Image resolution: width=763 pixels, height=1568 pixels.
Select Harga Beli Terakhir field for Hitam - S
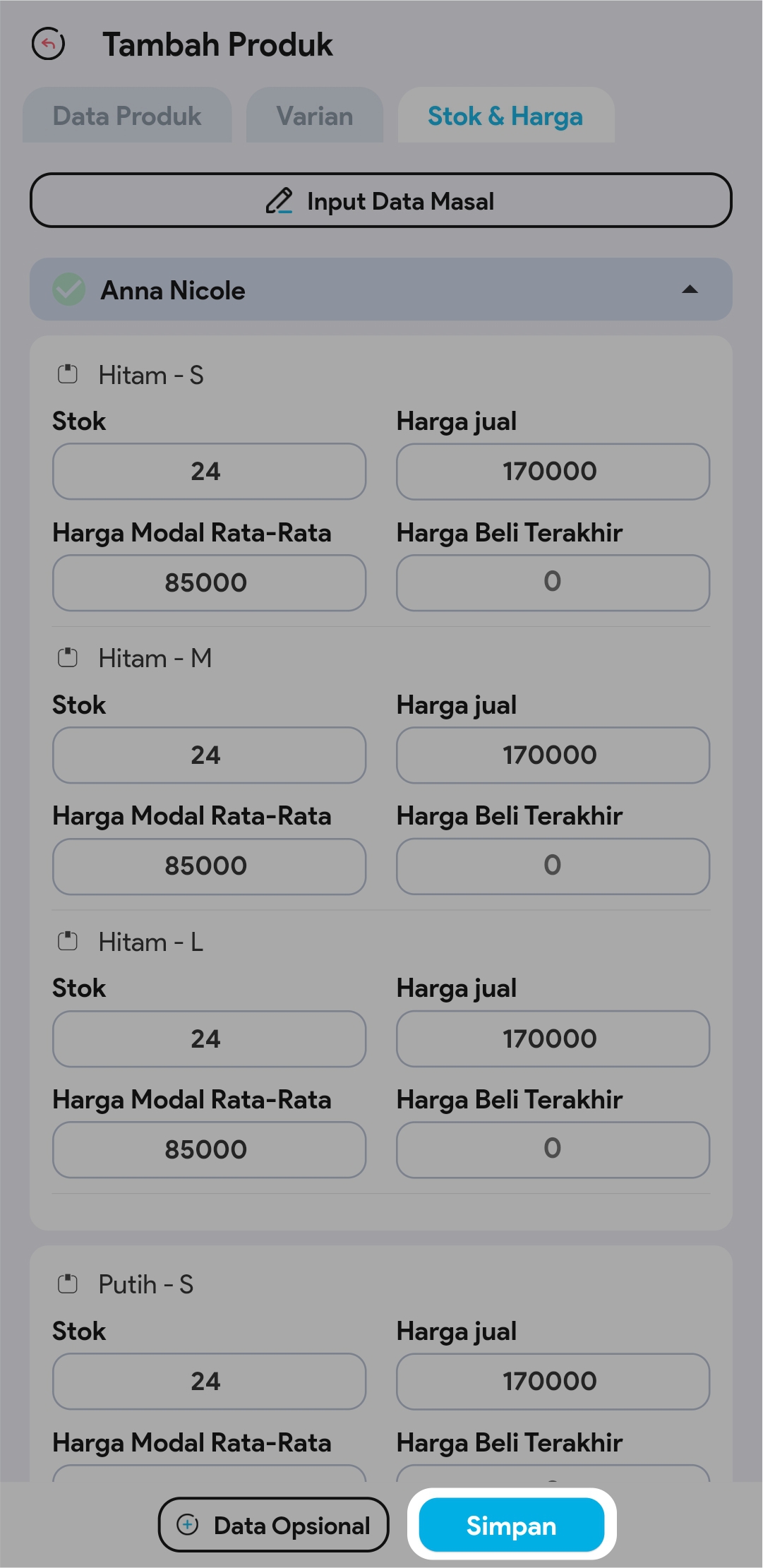click(x=553, y=582)
